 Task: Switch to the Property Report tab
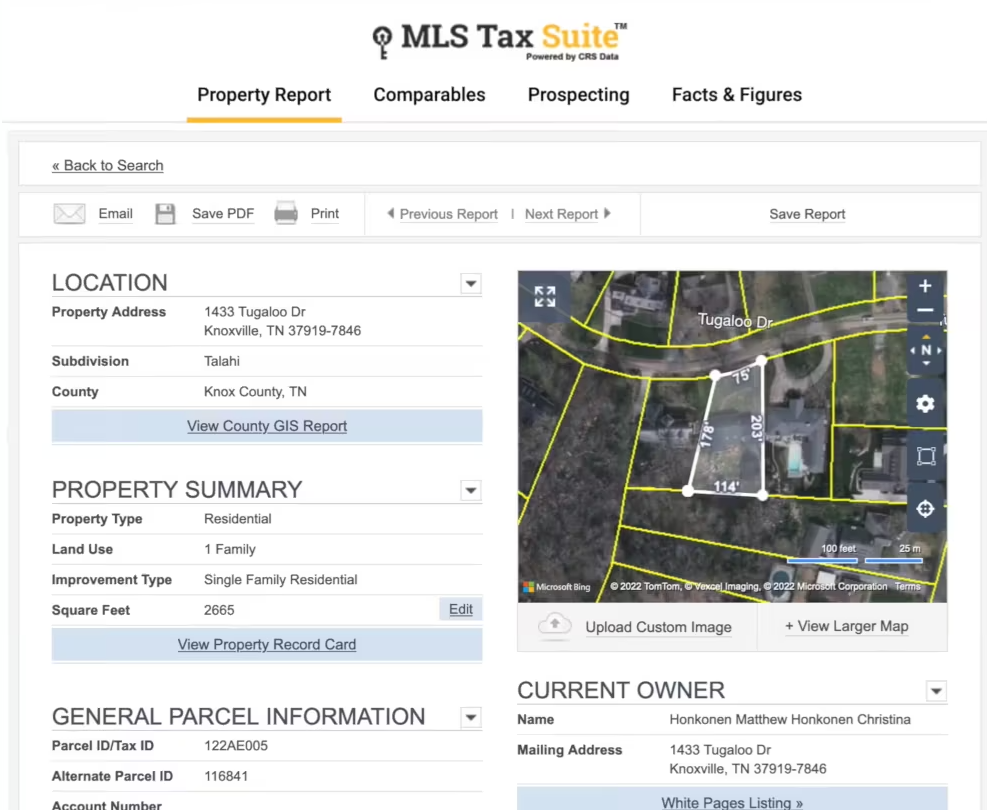[x=264, y=95]
